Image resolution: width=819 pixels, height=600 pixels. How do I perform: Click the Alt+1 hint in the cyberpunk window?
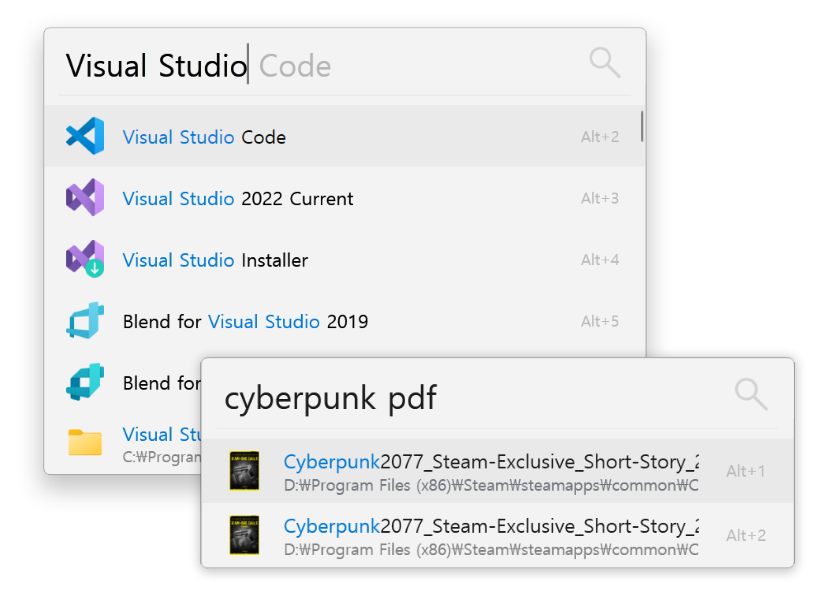point(746,471)
